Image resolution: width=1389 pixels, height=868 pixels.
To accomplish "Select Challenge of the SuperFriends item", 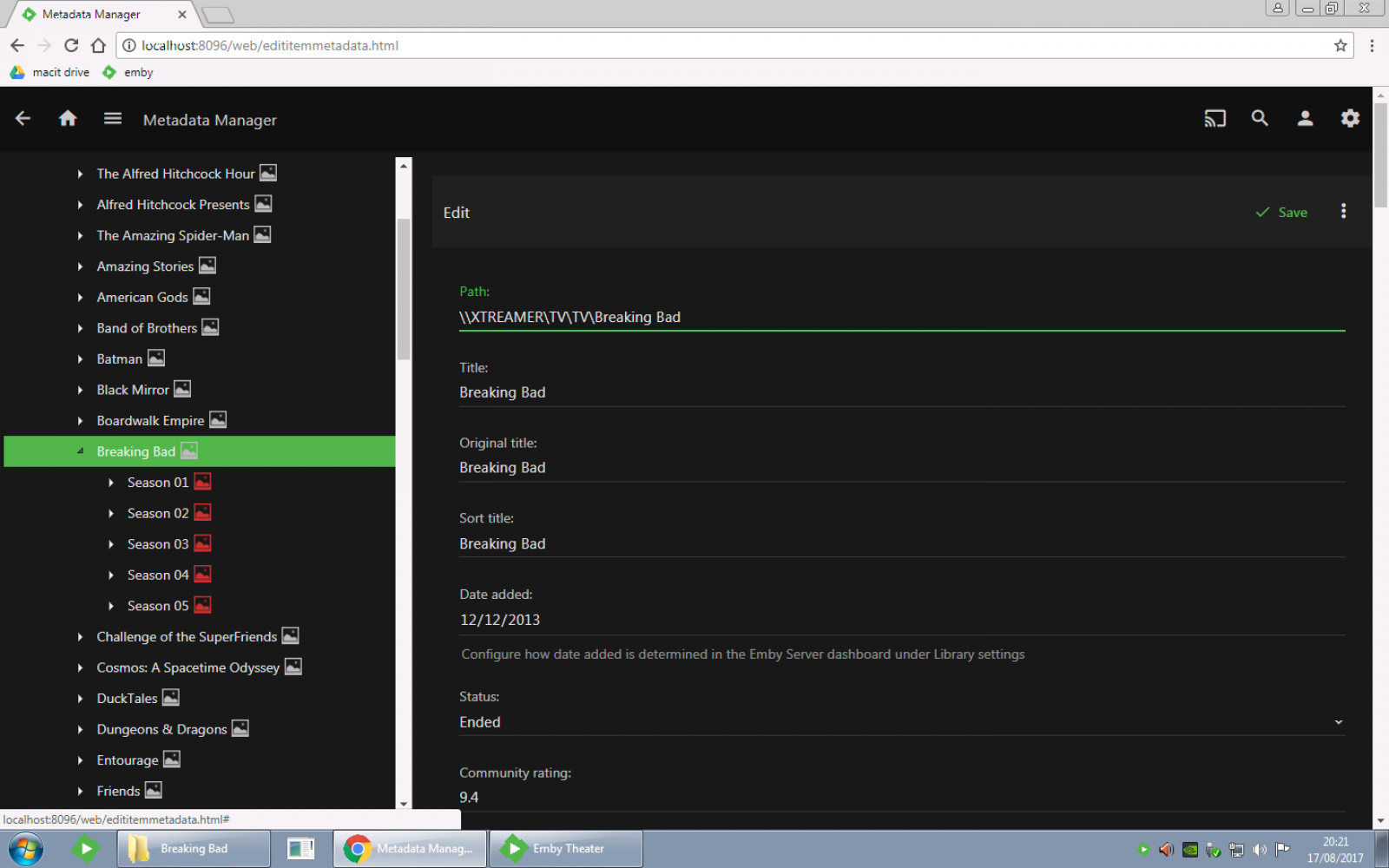I will point(187,636).
